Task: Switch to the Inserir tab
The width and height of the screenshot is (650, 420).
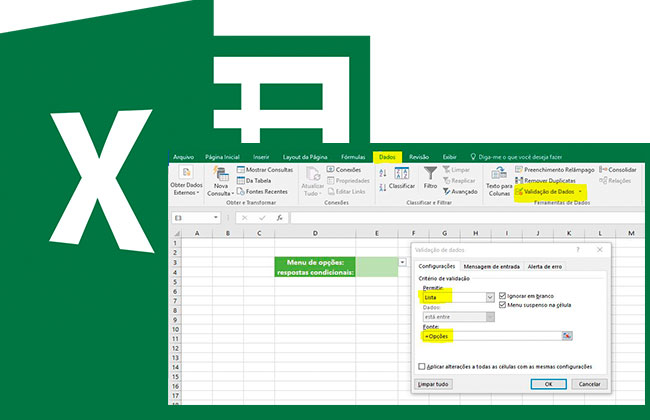Action: [x=261, y=157]
